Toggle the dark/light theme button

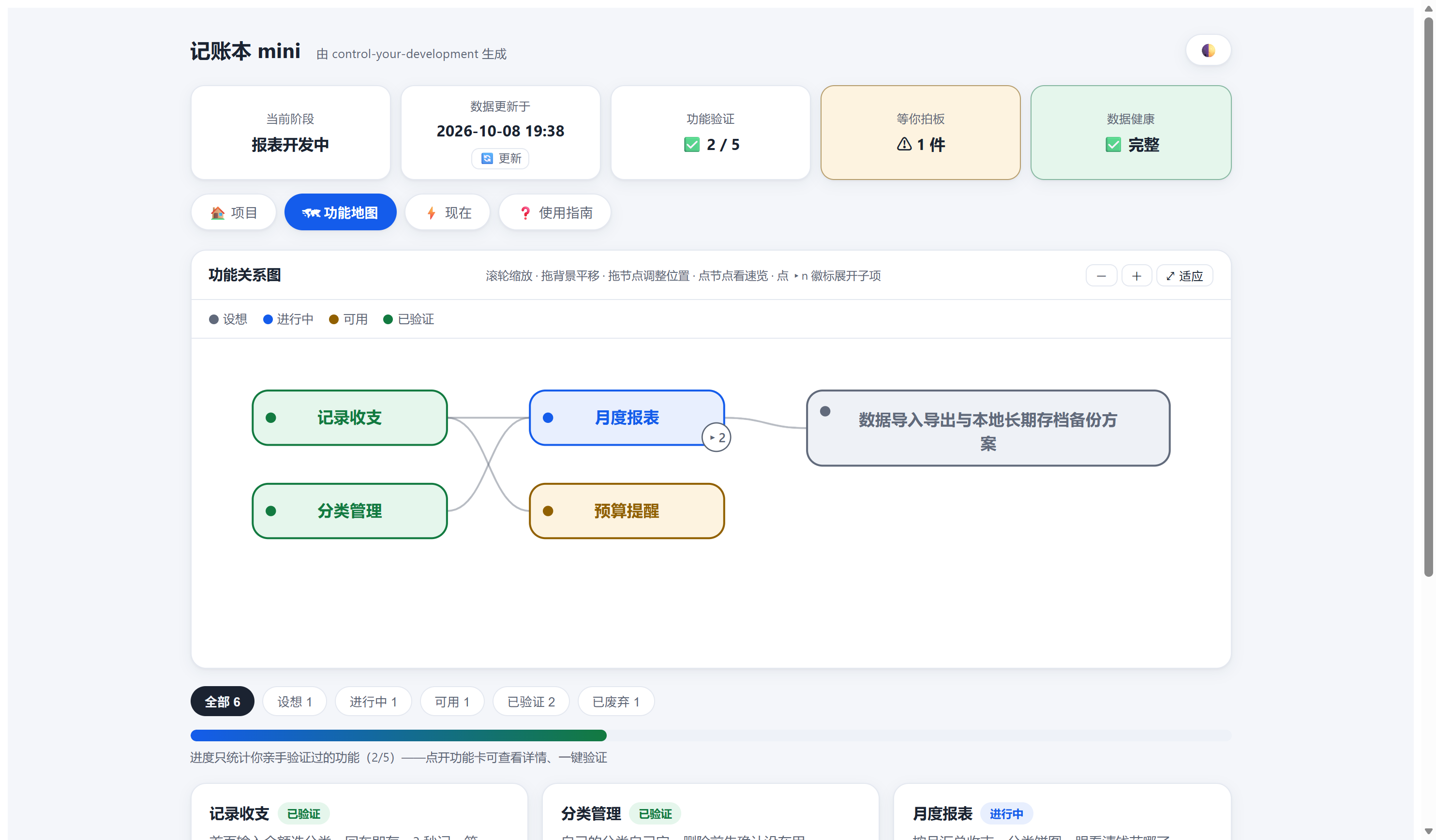(x=1208, y=50)
